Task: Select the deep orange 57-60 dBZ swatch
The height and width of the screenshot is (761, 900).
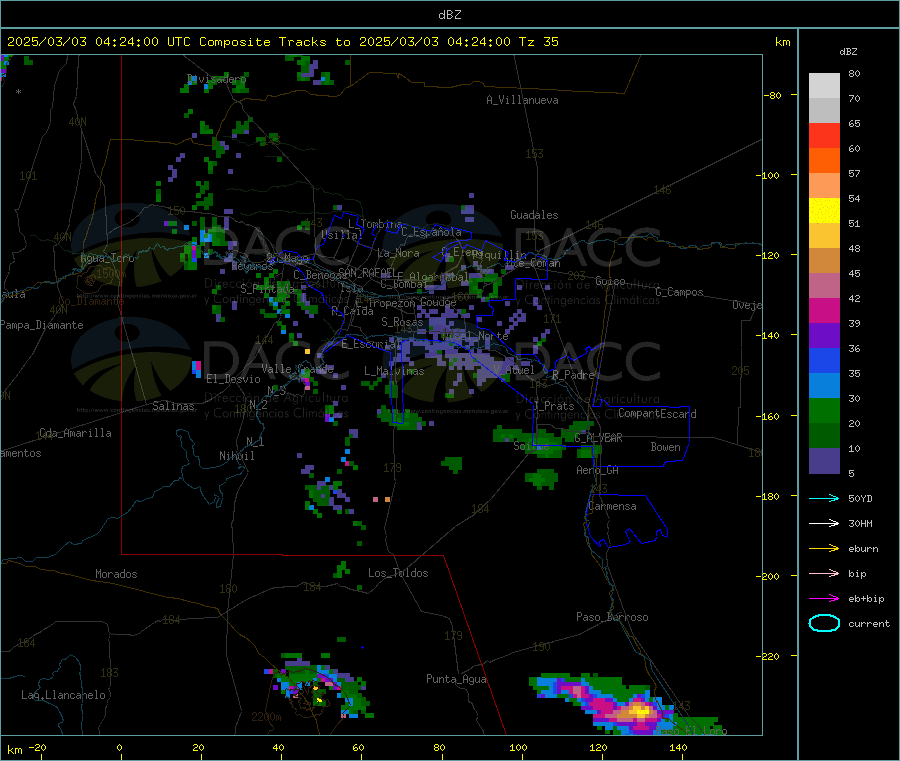Action: click(x=824, y=161)
